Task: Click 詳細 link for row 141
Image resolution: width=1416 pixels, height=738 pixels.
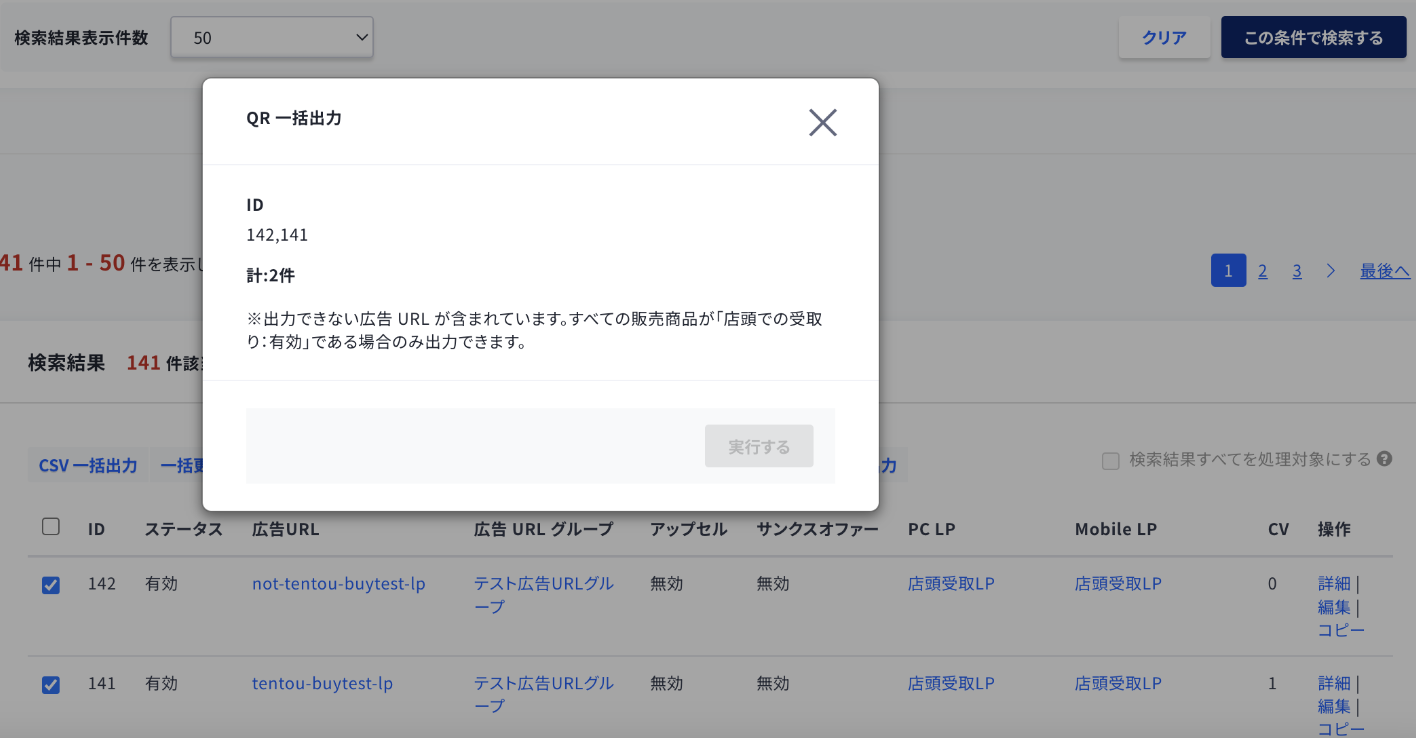Action: pos(1334,684)
